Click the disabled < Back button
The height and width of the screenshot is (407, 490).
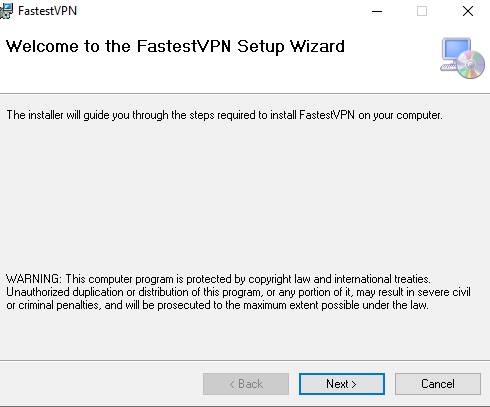[x=246, y=384]
